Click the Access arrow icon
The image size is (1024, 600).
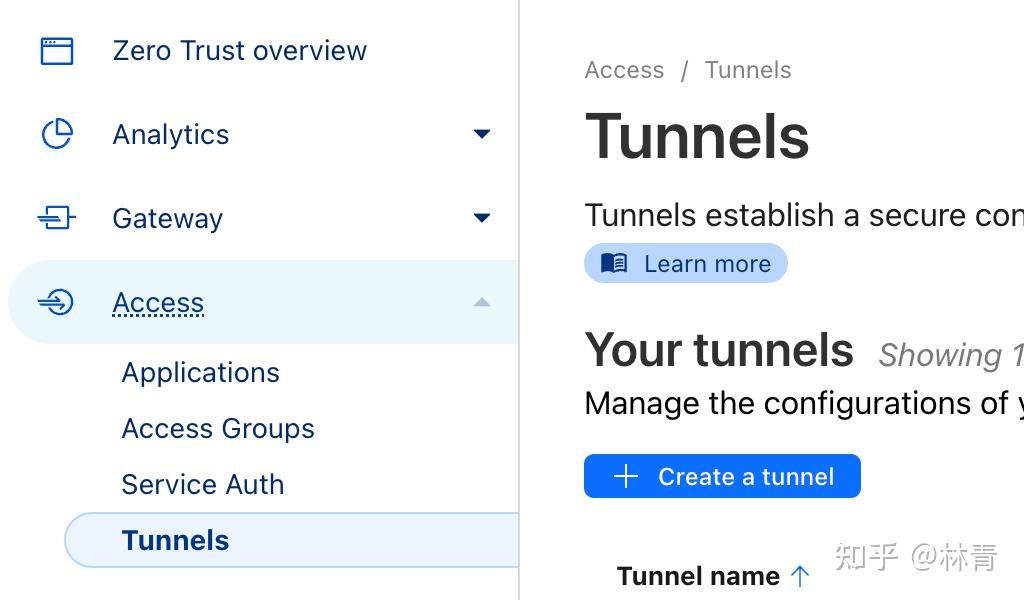pos(57,302)
